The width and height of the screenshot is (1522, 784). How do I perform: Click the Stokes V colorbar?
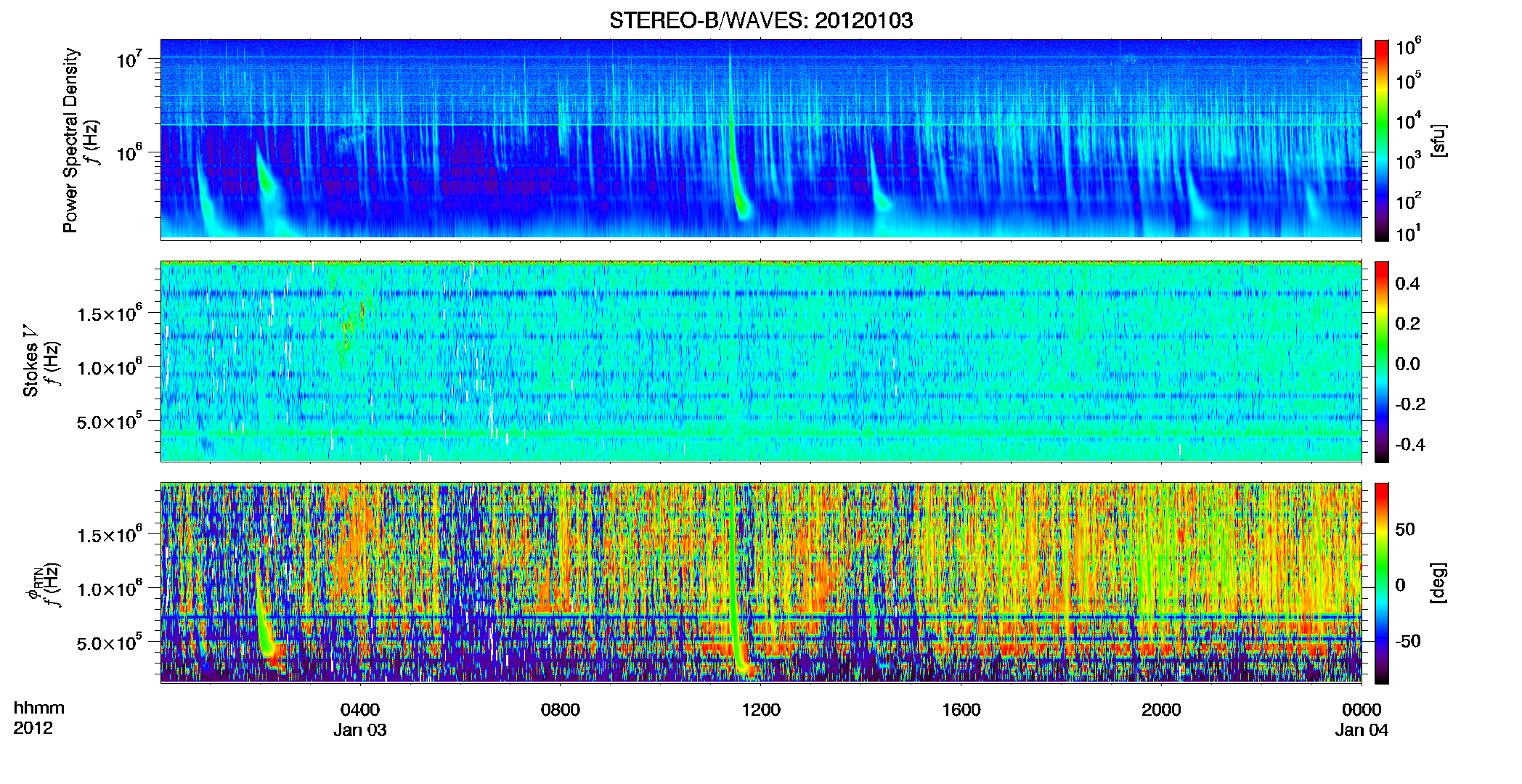(1382, 362)
